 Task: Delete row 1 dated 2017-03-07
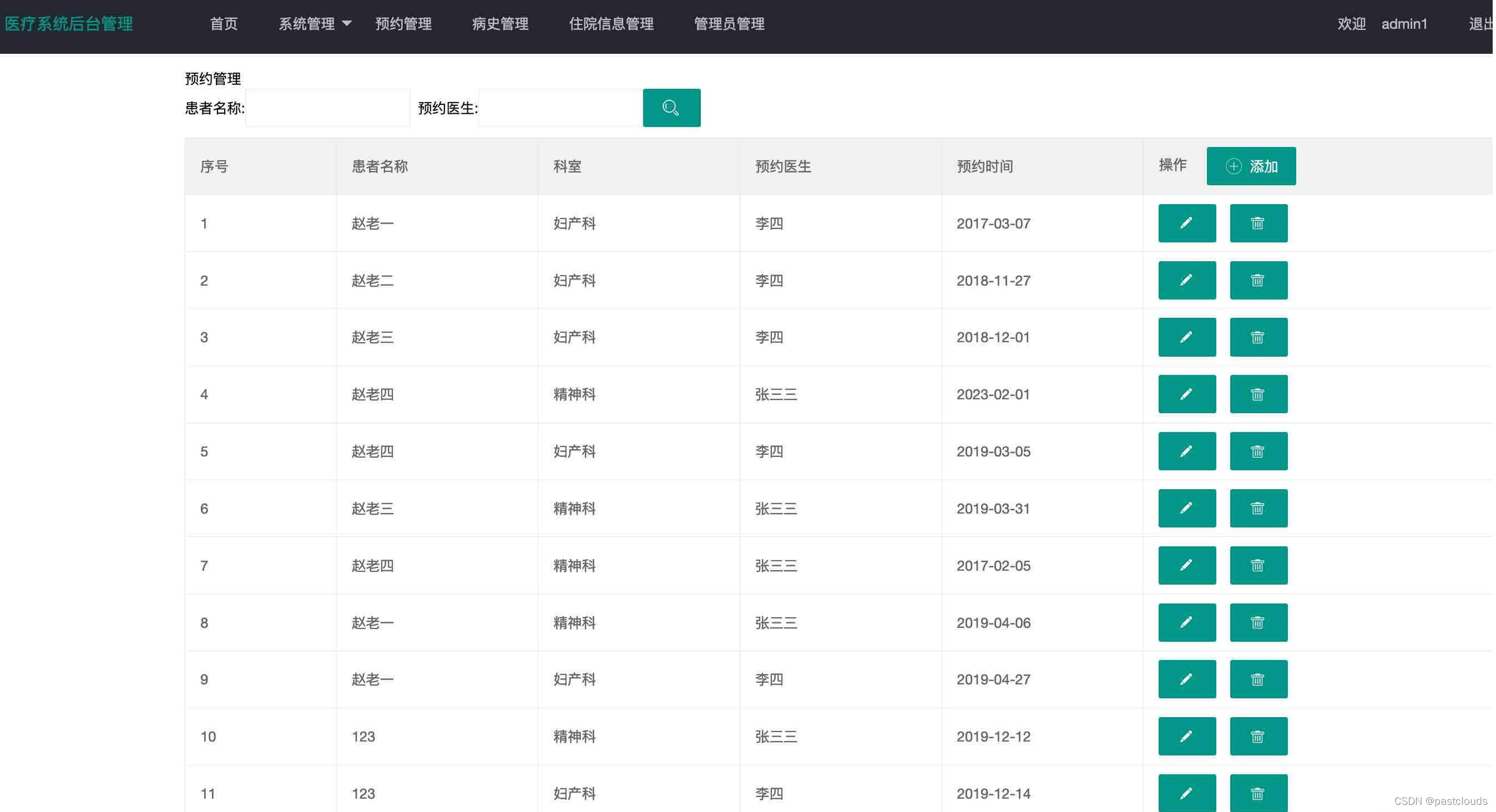pyautogui.click(x=1258, y=223)
